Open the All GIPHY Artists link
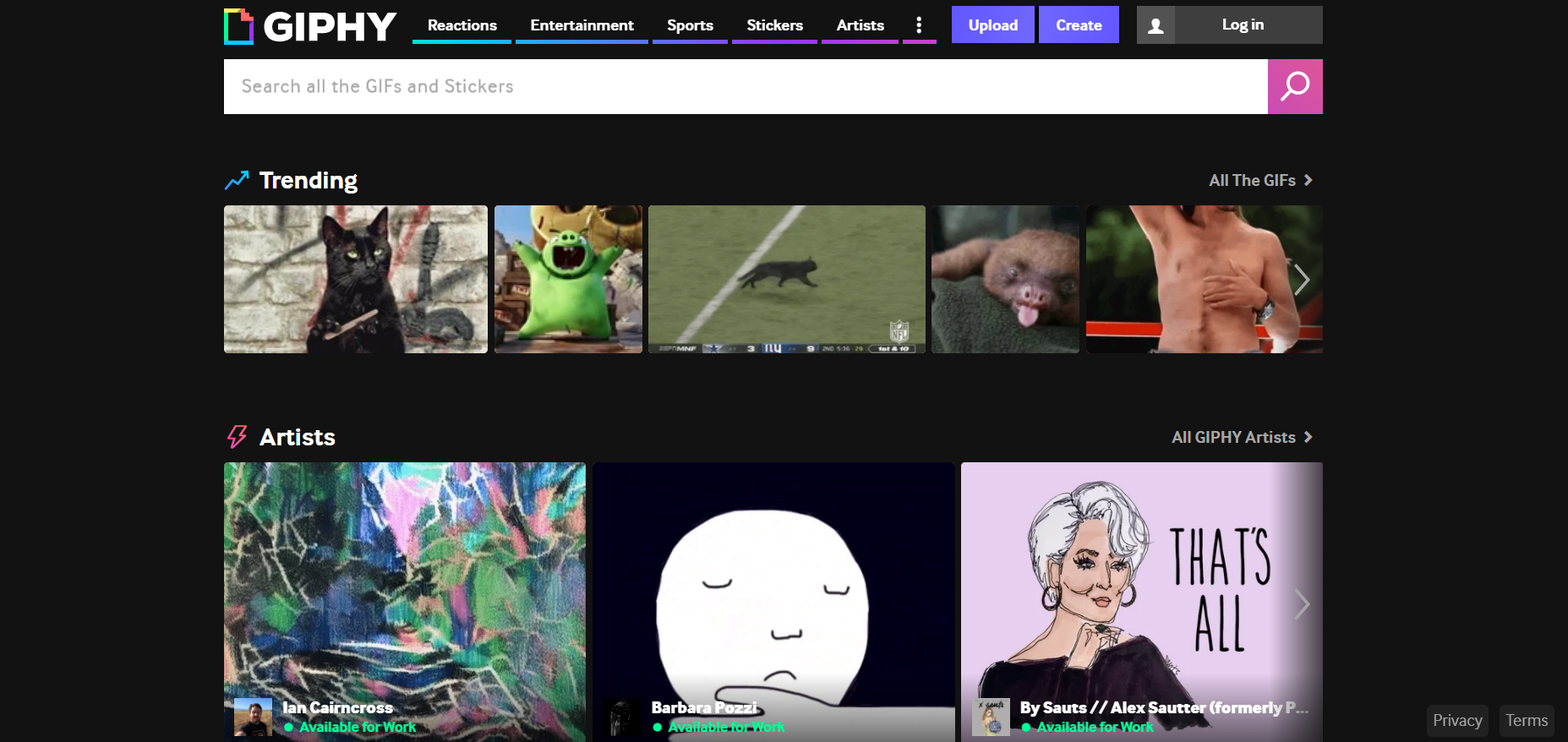The height and width of the screenshot is (742, 1568). pos(1242,437)
